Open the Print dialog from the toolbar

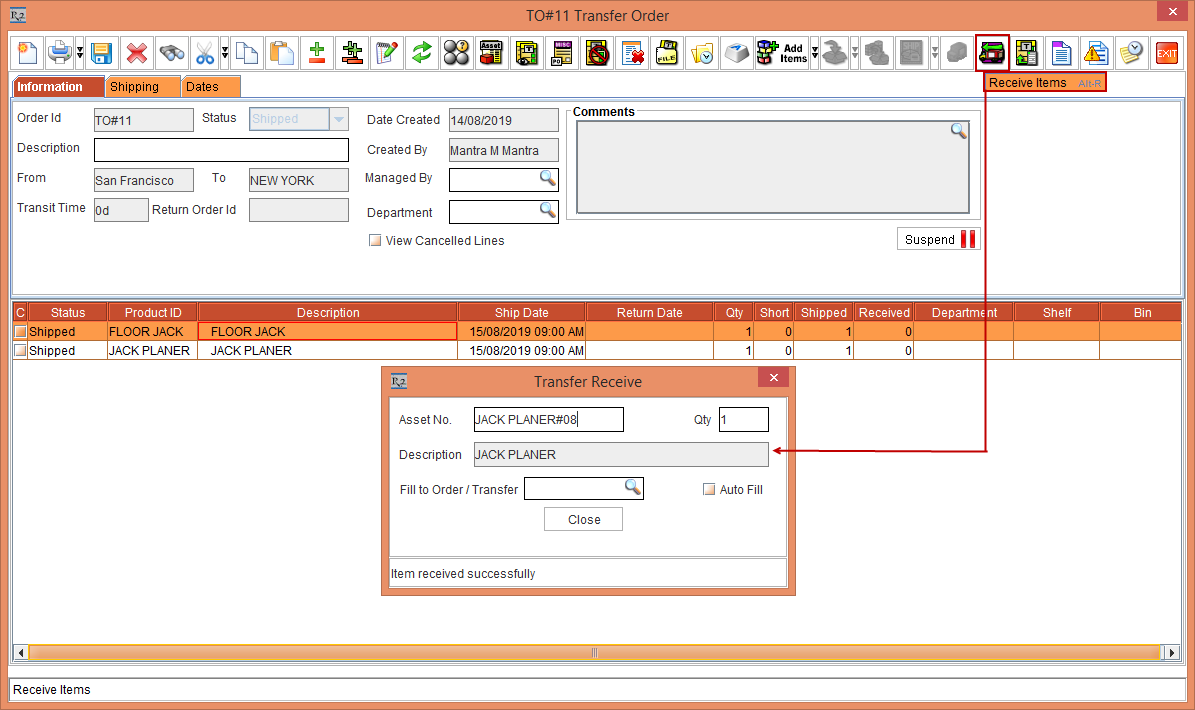[58, 53]
